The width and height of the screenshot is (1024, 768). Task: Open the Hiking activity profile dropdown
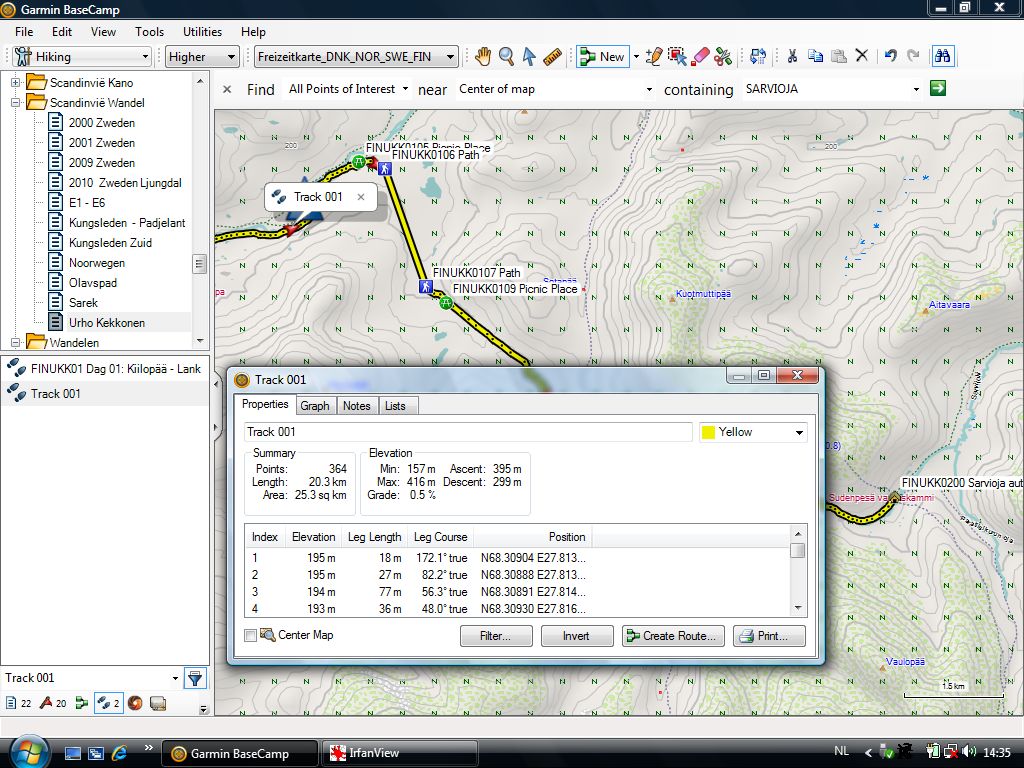[82, 57]
